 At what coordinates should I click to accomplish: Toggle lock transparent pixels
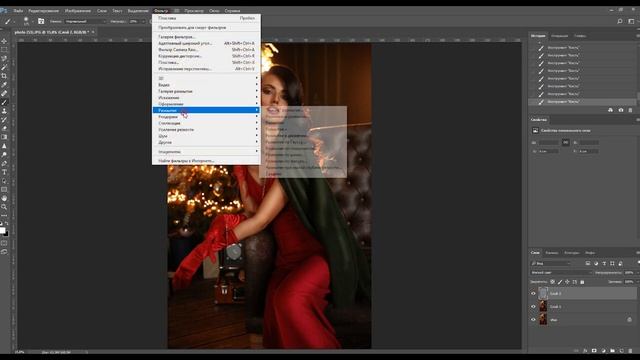pyautogui.click(x=552, y=282)
